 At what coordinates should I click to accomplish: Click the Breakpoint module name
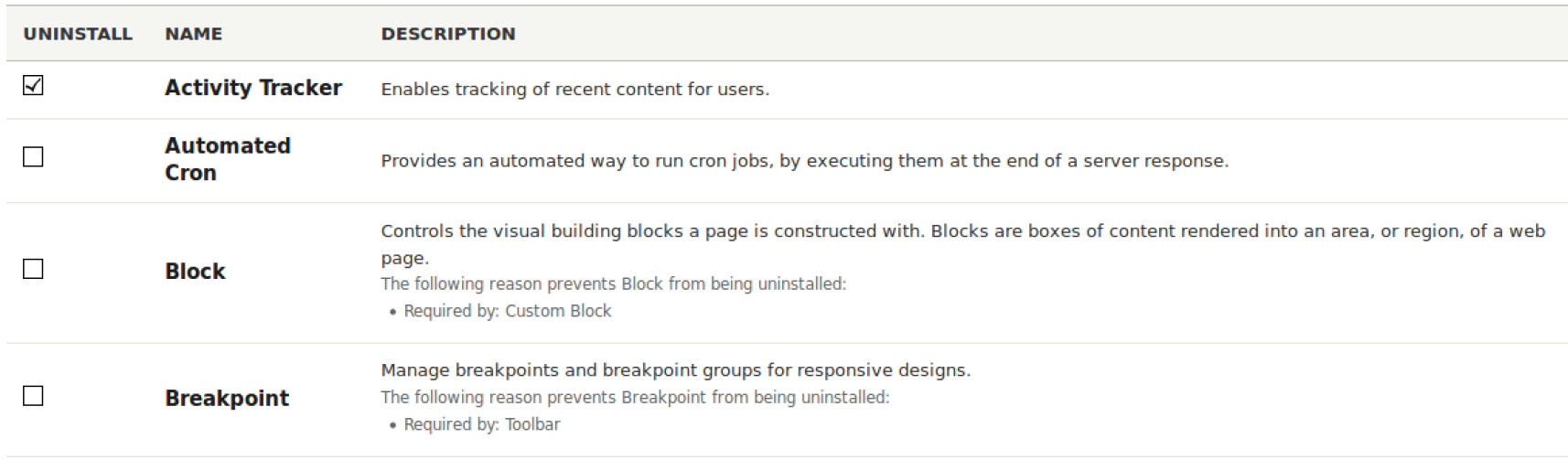[x=227, y=399]
